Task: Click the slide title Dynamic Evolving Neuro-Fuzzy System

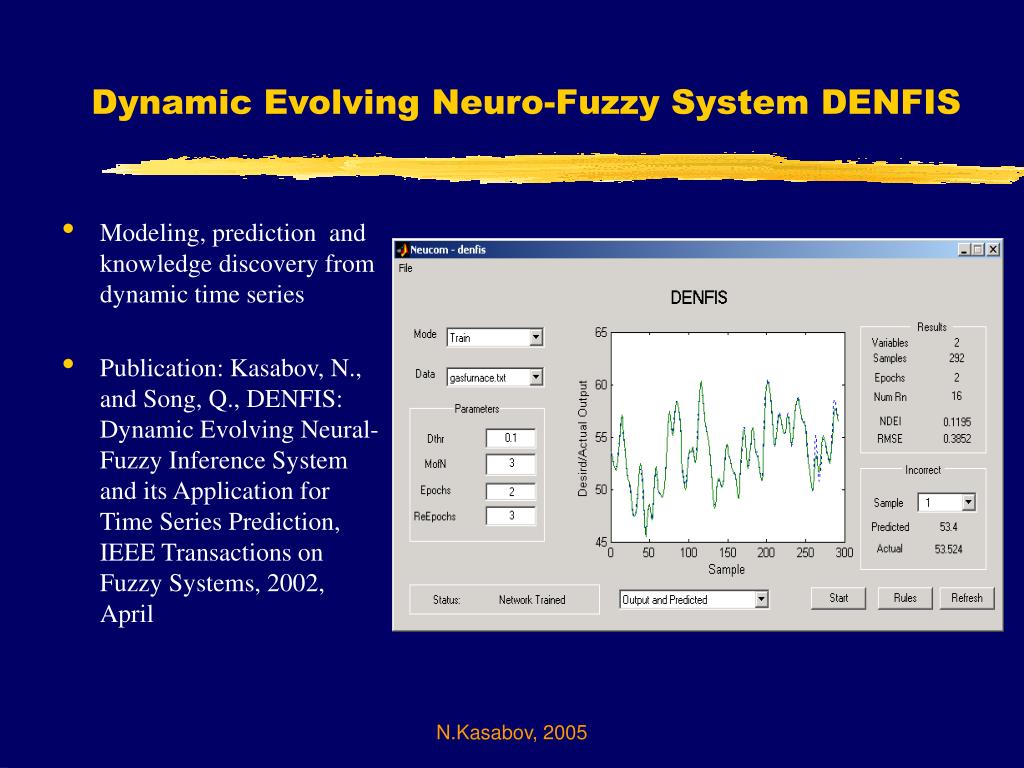Action: (x=526, y=103)
